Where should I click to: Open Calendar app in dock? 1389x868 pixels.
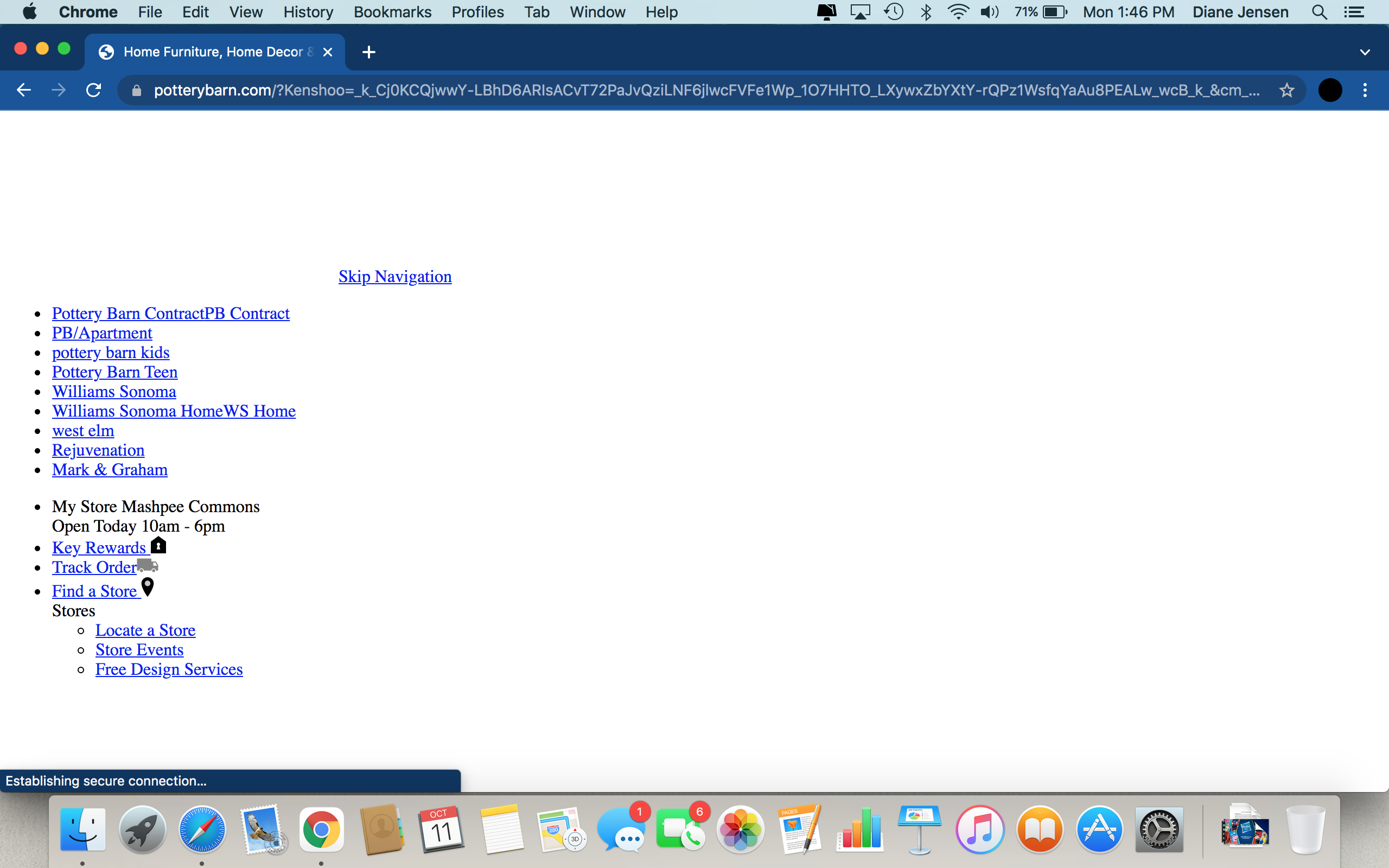click(x=440, y=830)
